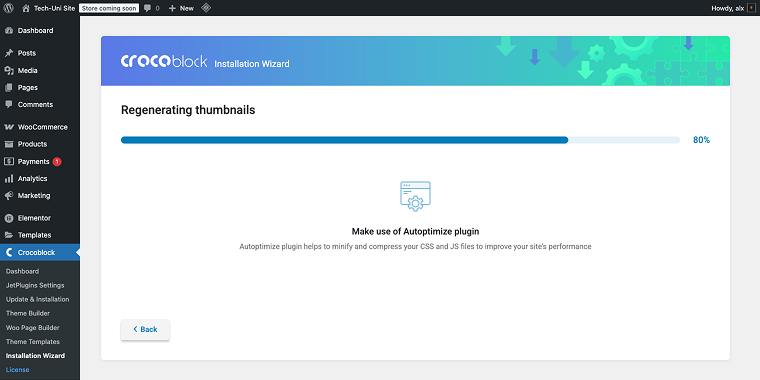Image resolution: width=760 pixels, height=380 pixels.
Task: Click the Elementor icon in sidebar
Action: point(9,218)
